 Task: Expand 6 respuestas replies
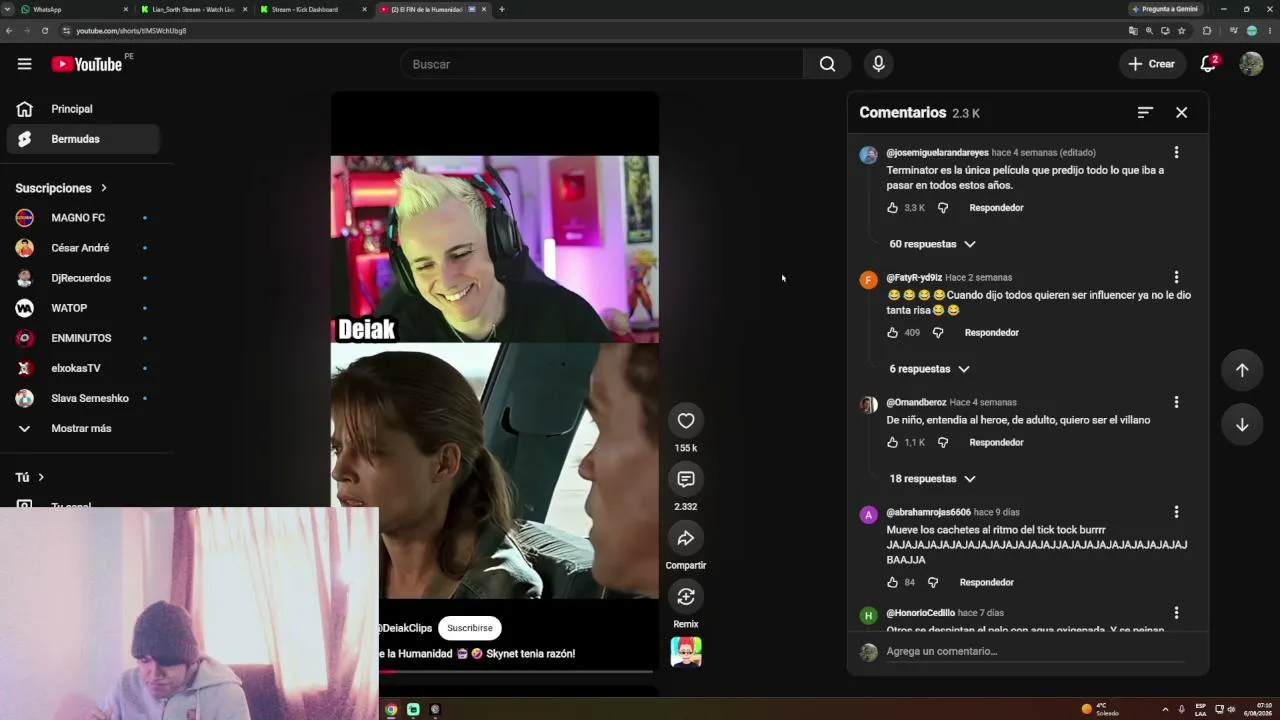[929, 369]
